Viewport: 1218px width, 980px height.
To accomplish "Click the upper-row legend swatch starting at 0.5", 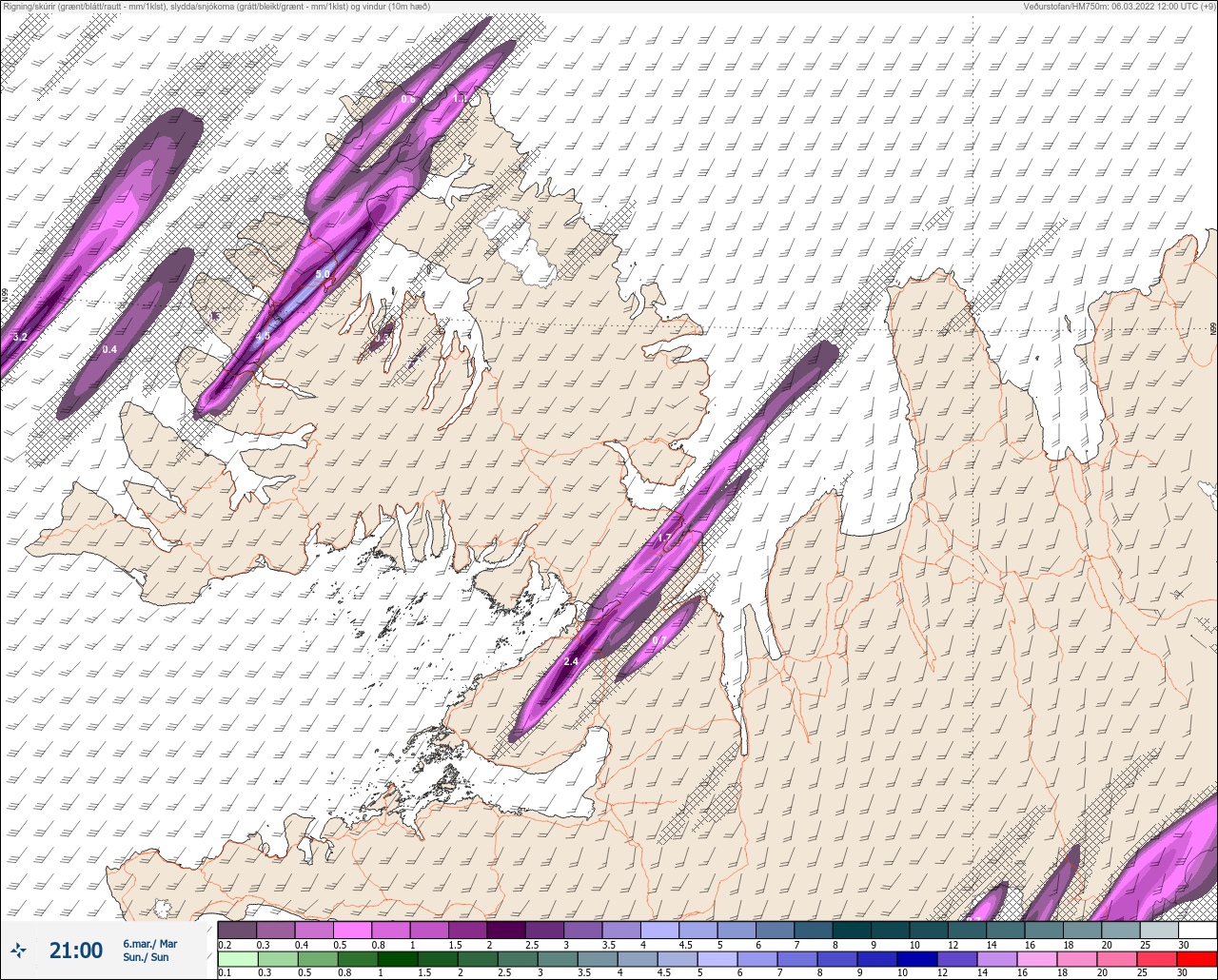I will (352, 930).
